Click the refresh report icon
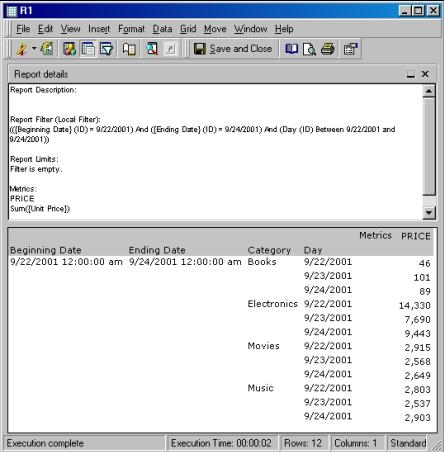The height and width of the screenshot is (452, 444). point(47,49)
